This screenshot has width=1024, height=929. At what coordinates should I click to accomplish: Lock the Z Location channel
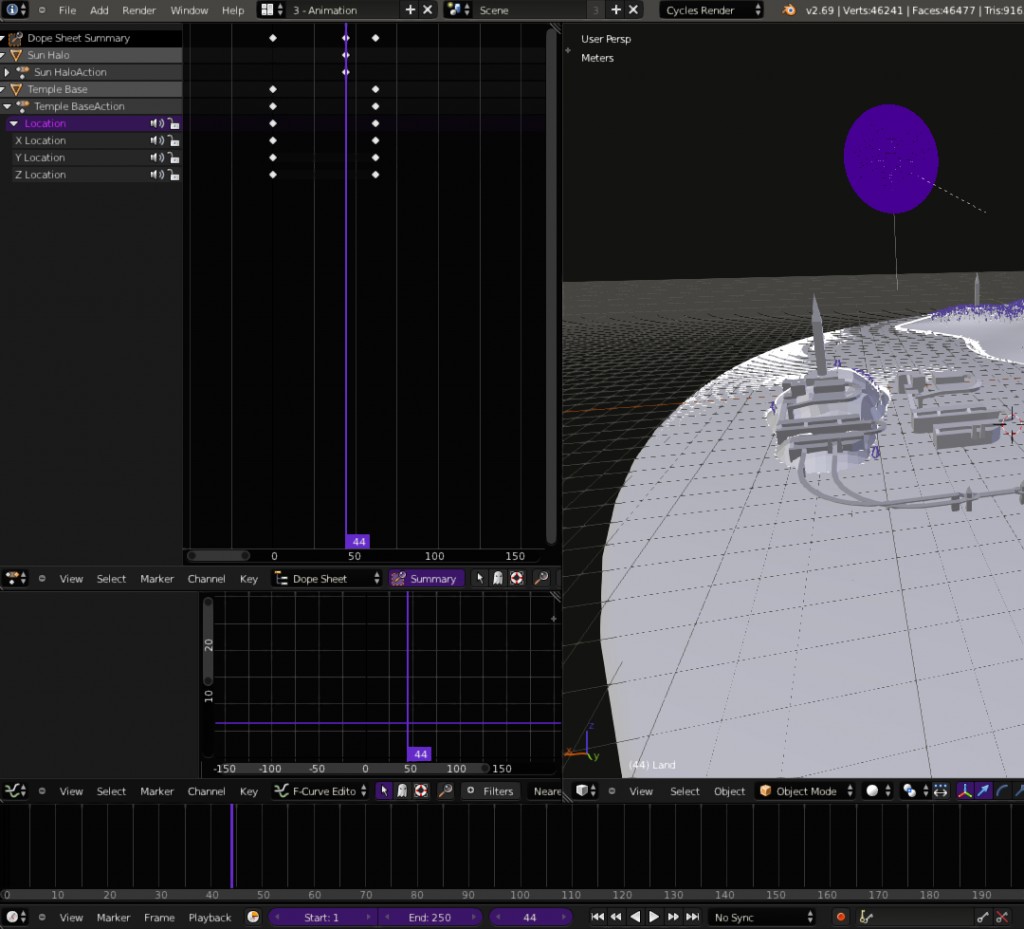[173, 174]
